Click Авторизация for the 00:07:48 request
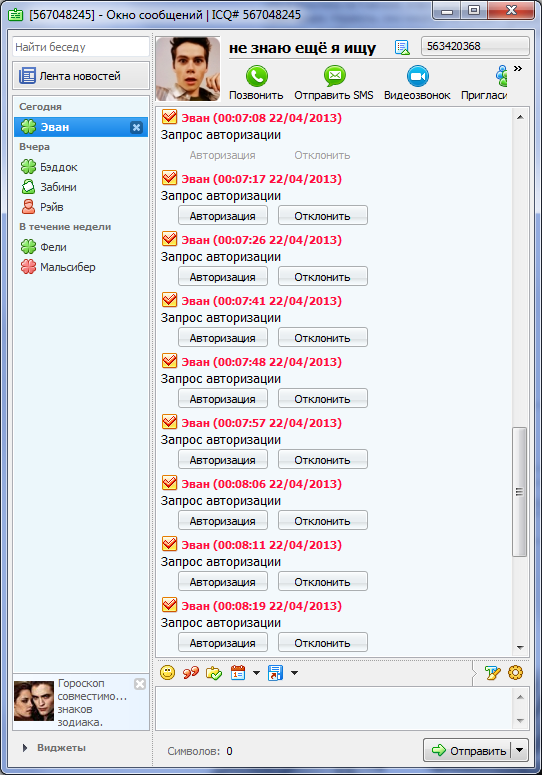The image size is (542, 775). pyautogui.click(x=223, y=398)
